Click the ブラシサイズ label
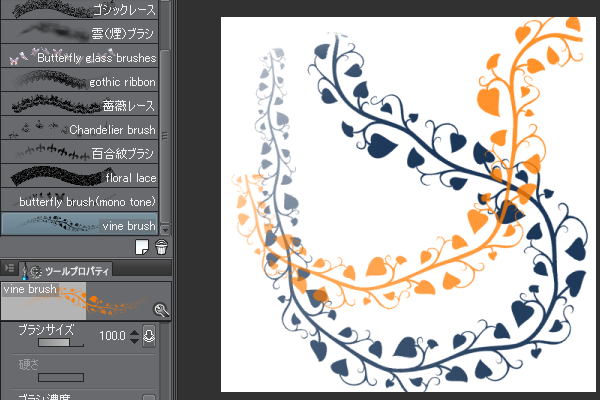This screenshot has width=600, height=400. (x=46, y=329)
